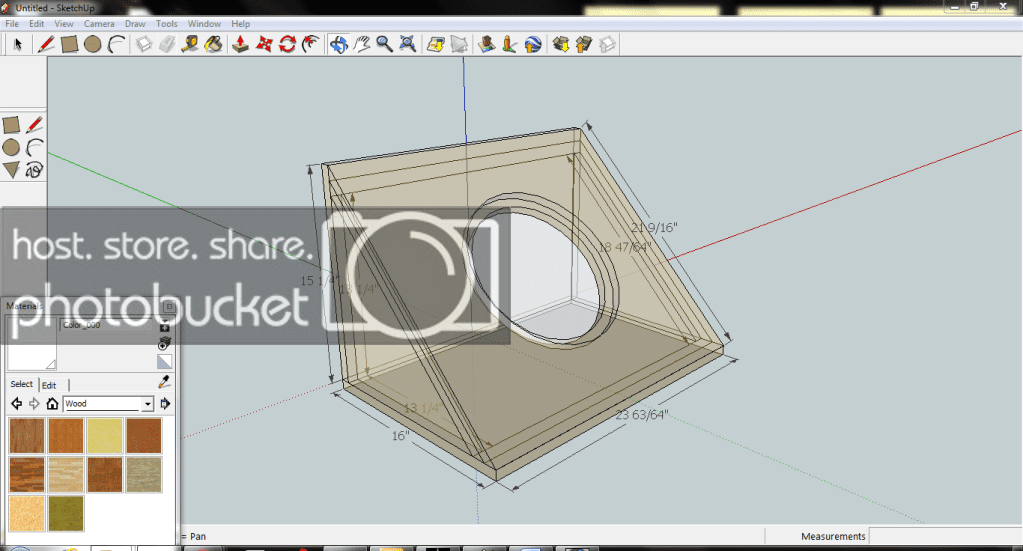Pick the Line pencil tool in top toolbar
Viewport: 1023px width, 551px height.
(46, 44)
